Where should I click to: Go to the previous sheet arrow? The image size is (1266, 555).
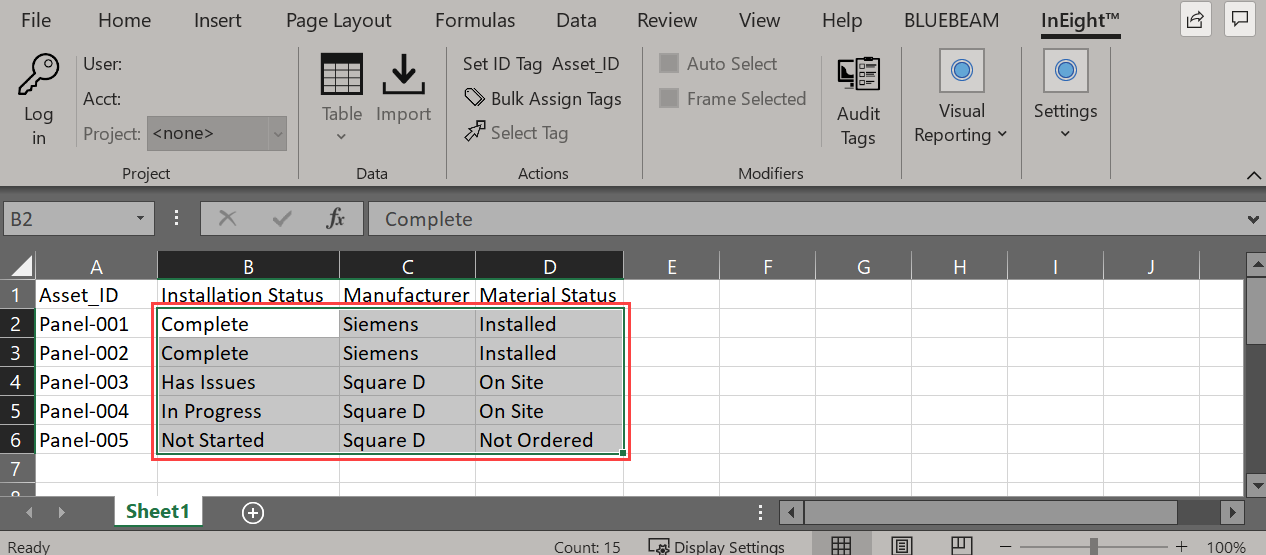29,512
